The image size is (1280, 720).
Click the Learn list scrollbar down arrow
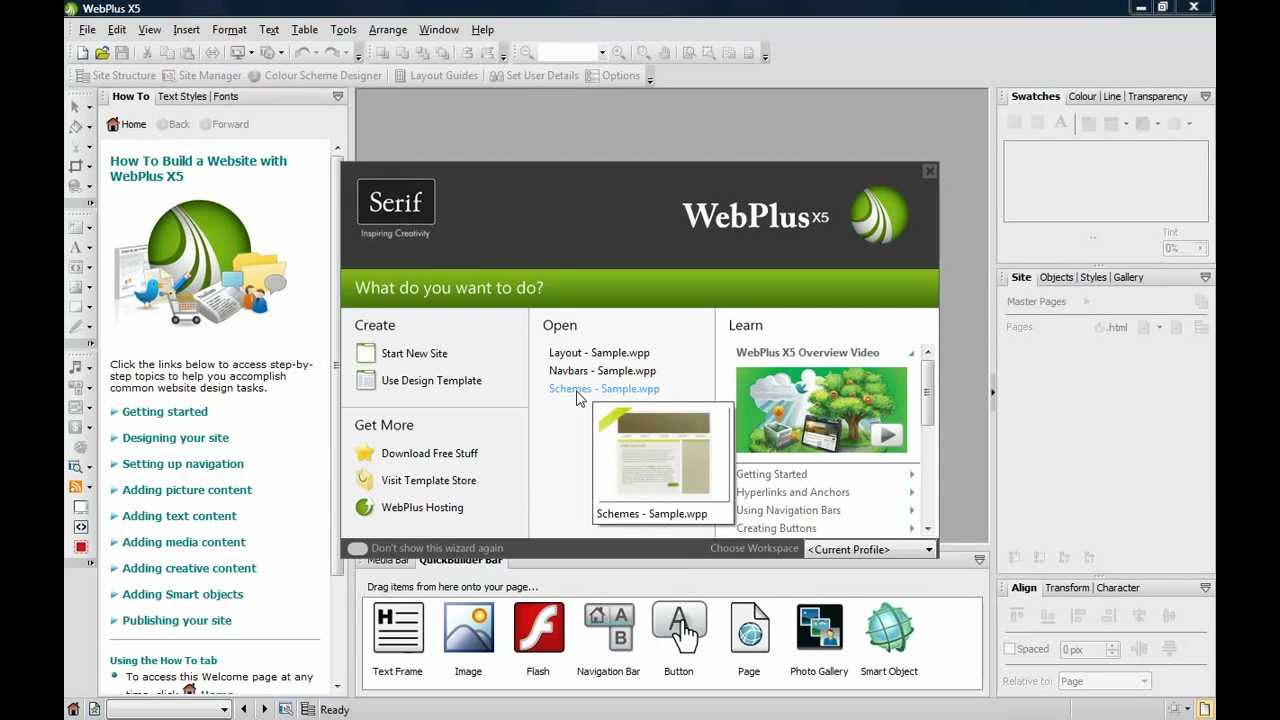(928, 529)
